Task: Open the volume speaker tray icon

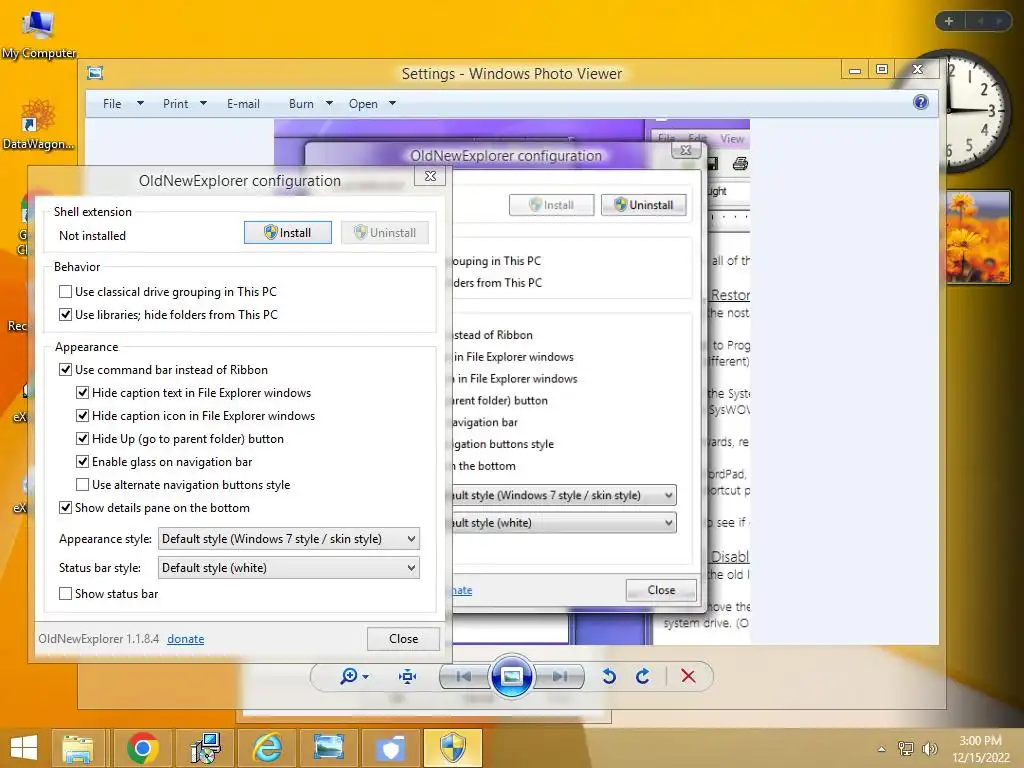Action: pos(929,748)
